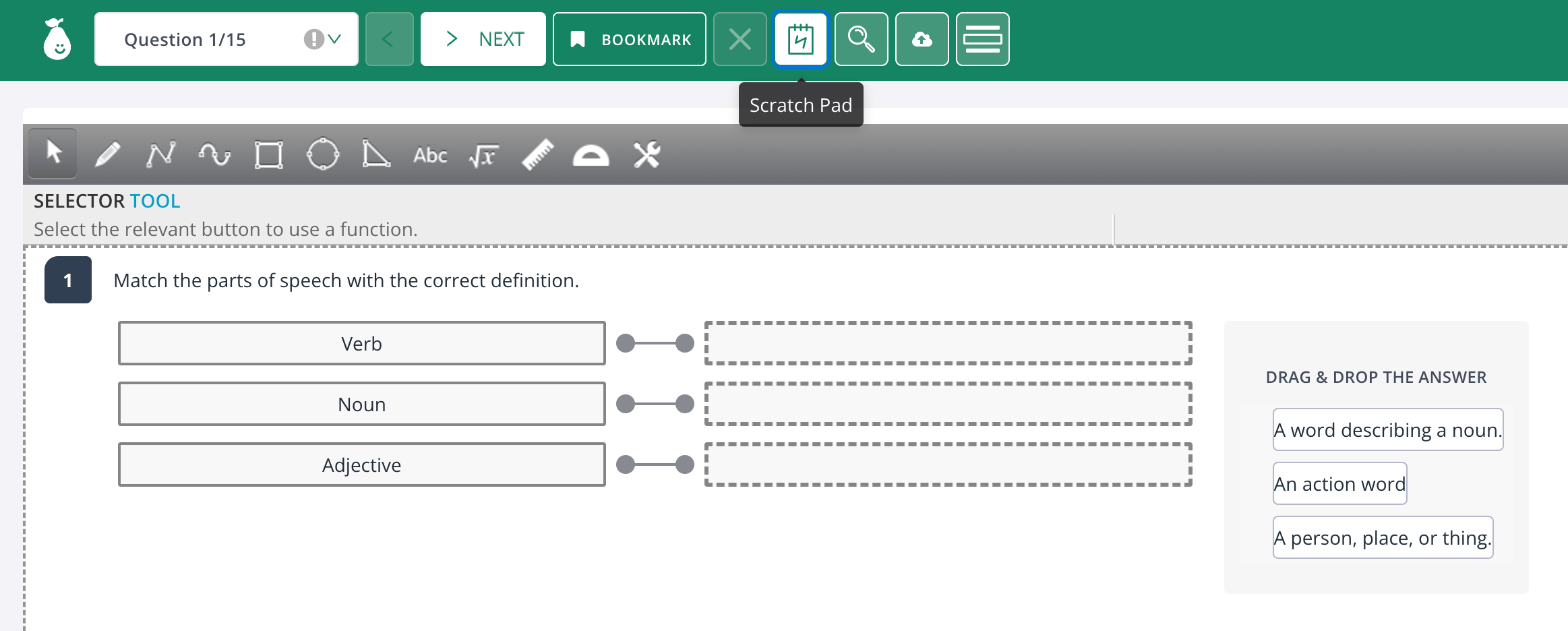Select the circle shape tool

[323, 154]
